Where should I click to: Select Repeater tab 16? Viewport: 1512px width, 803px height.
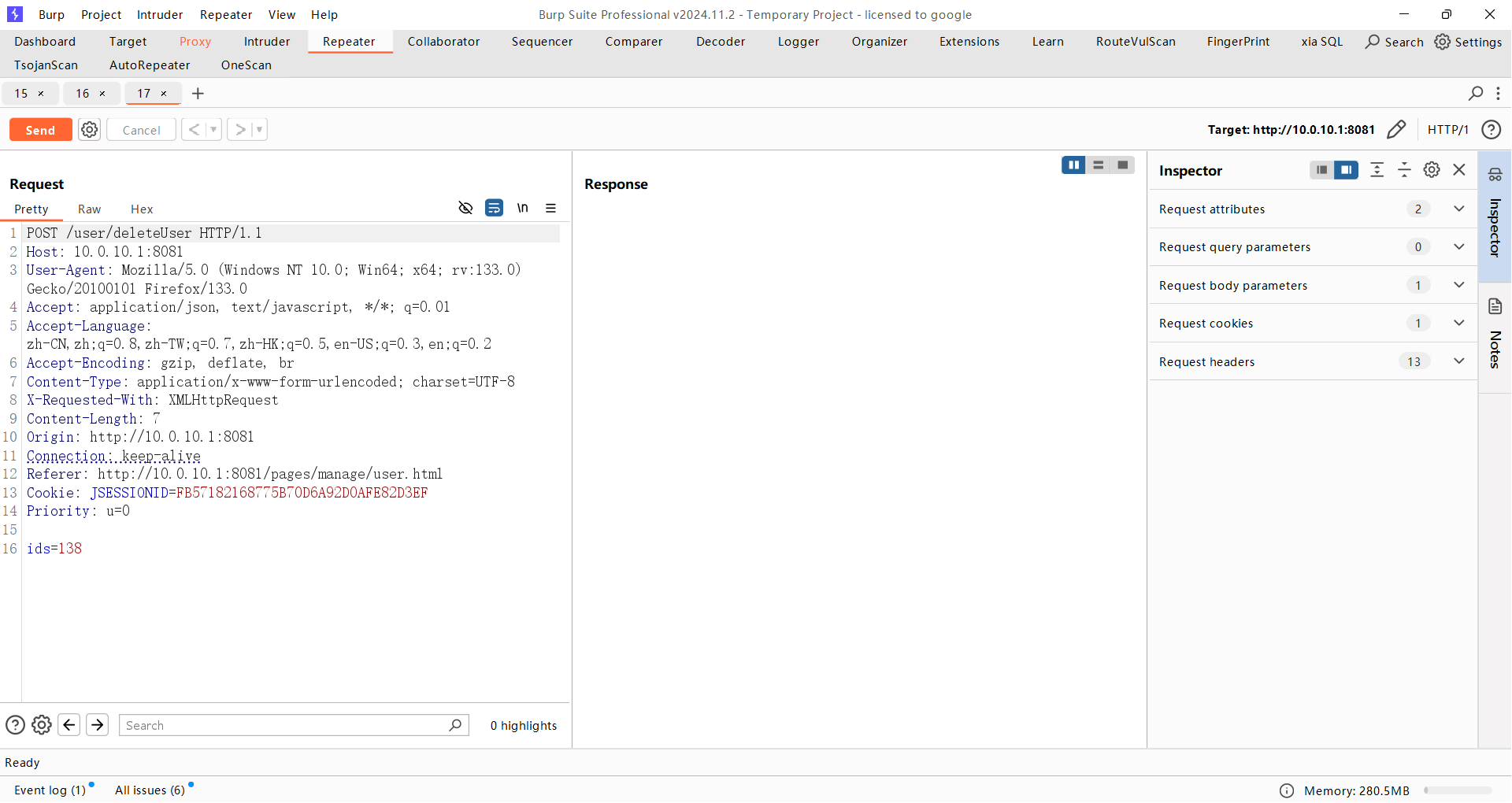point(83,94)
